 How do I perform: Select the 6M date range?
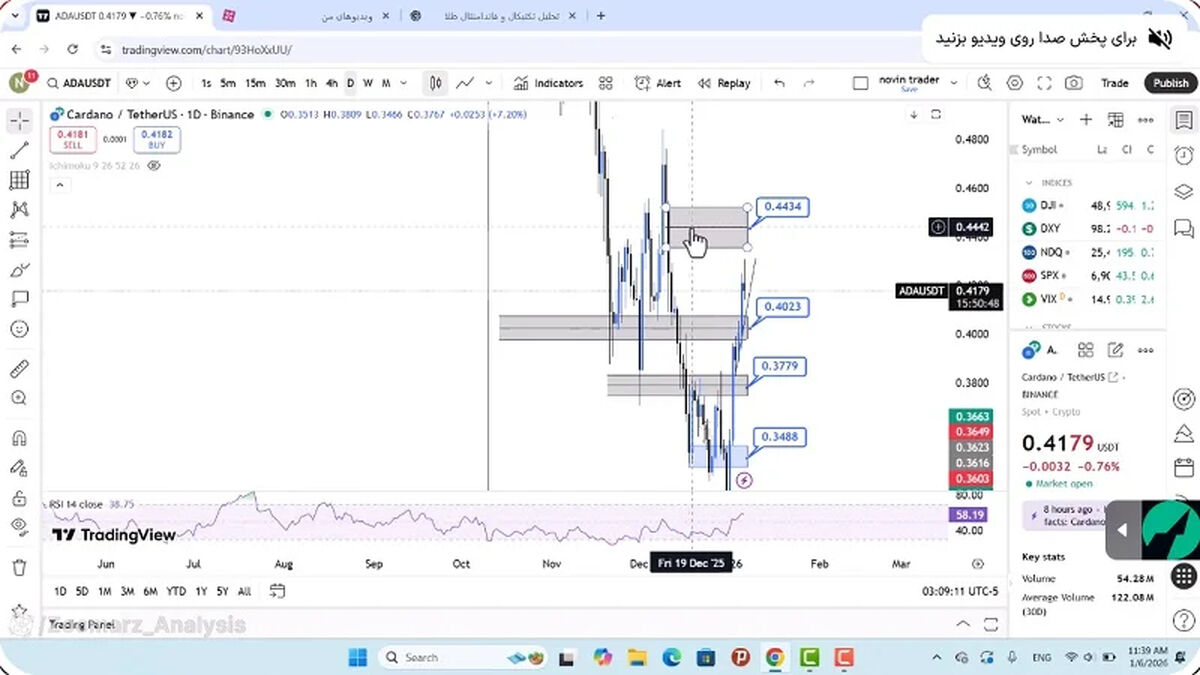point(150,591)
